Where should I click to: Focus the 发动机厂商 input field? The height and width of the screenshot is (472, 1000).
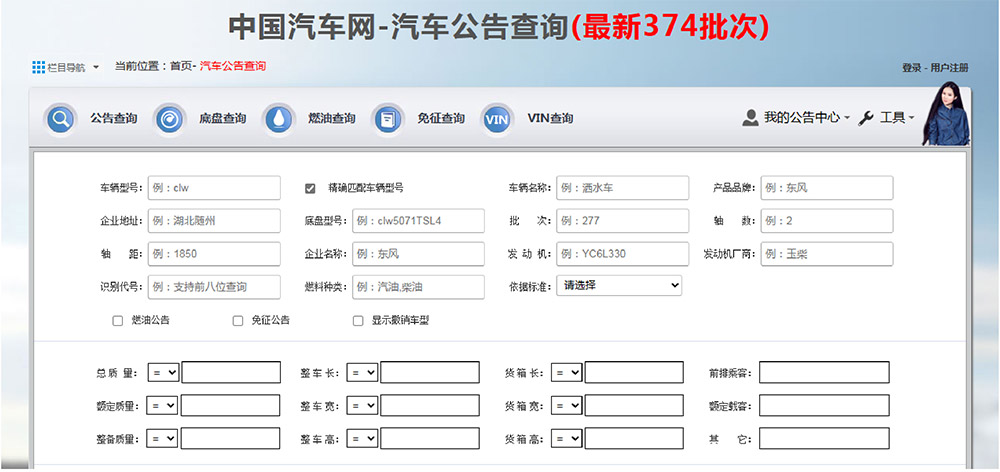[827, 254]
